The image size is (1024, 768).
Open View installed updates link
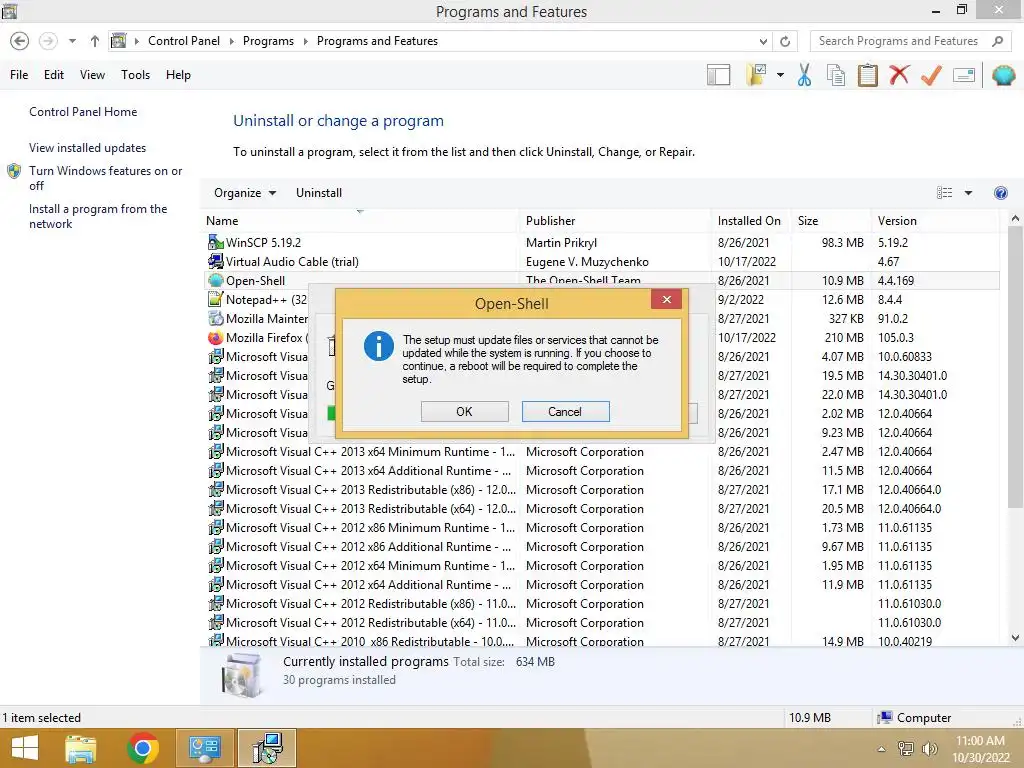[88, 148]
